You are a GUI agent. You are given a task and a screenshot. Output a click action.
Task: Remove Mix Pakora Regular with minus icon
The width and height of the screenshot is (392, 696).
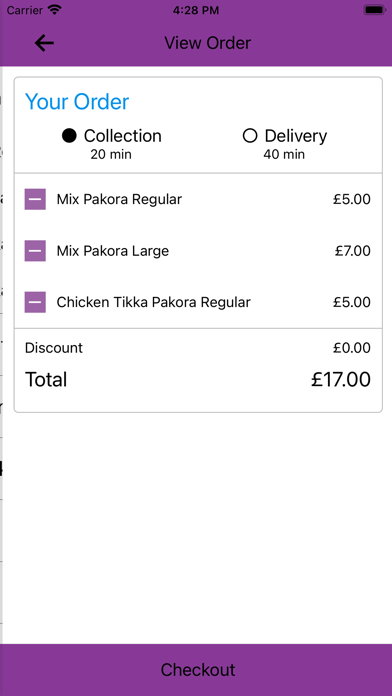point(35,199)
